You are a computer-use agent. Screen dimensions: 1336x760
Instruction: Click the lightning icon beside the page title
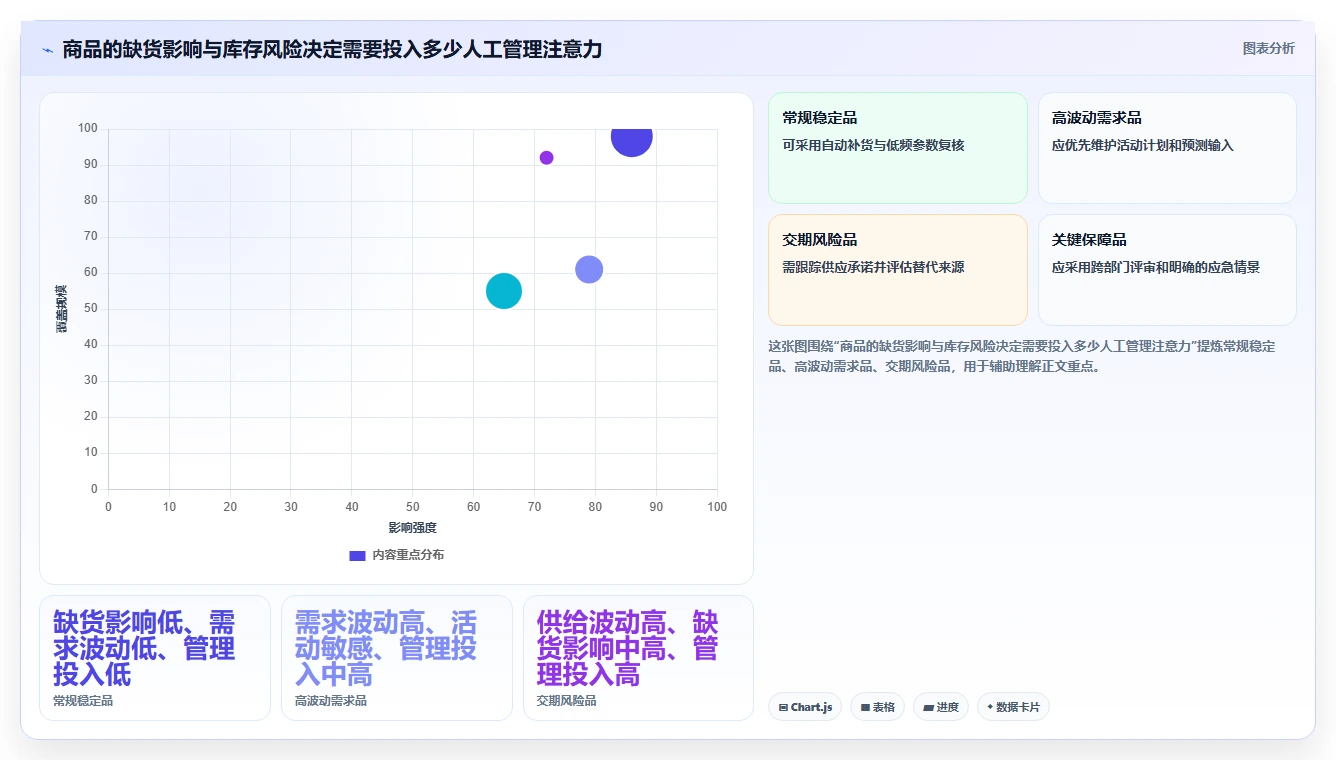[x=47, y=50]
